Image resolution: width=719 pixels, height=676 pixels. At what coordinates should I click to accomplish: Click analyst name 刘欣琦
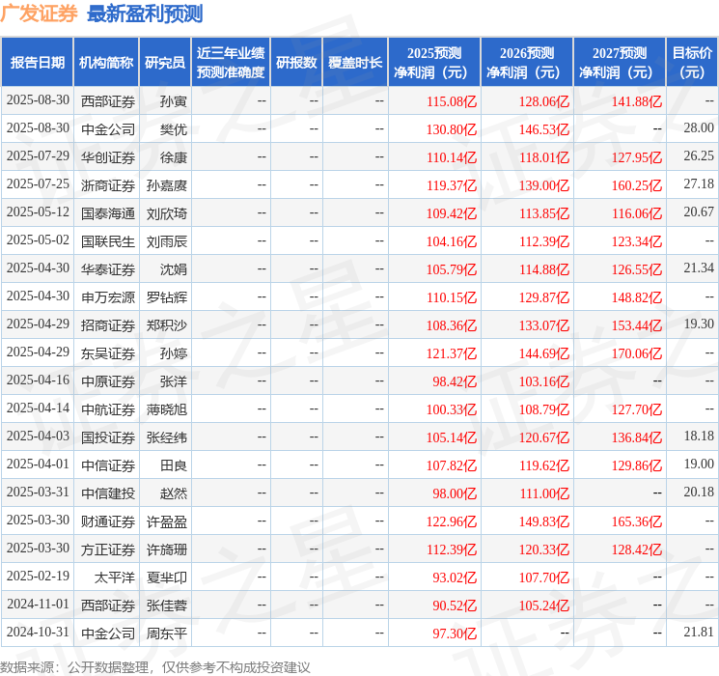(x=166, y=214)
